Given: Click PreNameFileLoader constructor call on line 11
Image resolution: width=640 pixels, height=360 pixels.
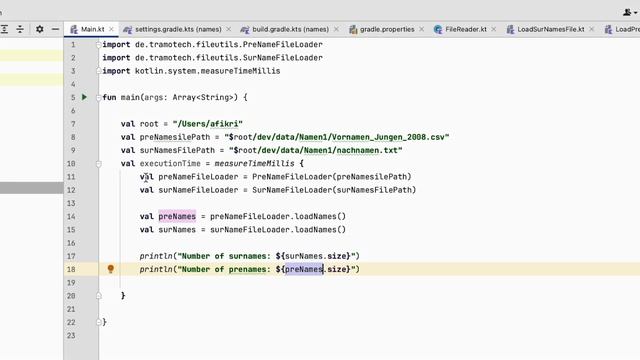Looking at the screenshot, I should coord(332,177).
